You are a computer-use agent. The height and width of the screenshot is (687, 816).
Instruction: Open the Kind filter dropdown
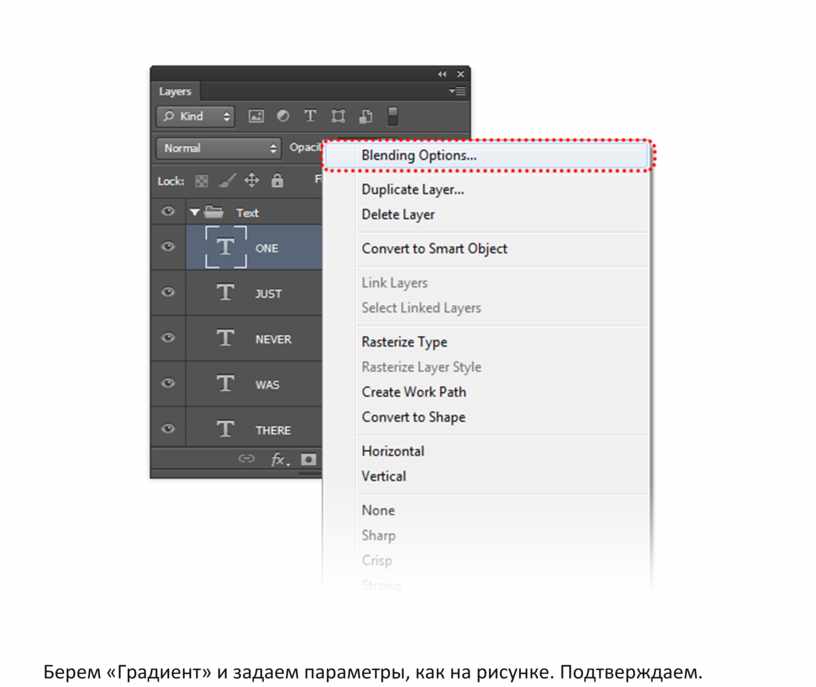[x=196, y=116]
